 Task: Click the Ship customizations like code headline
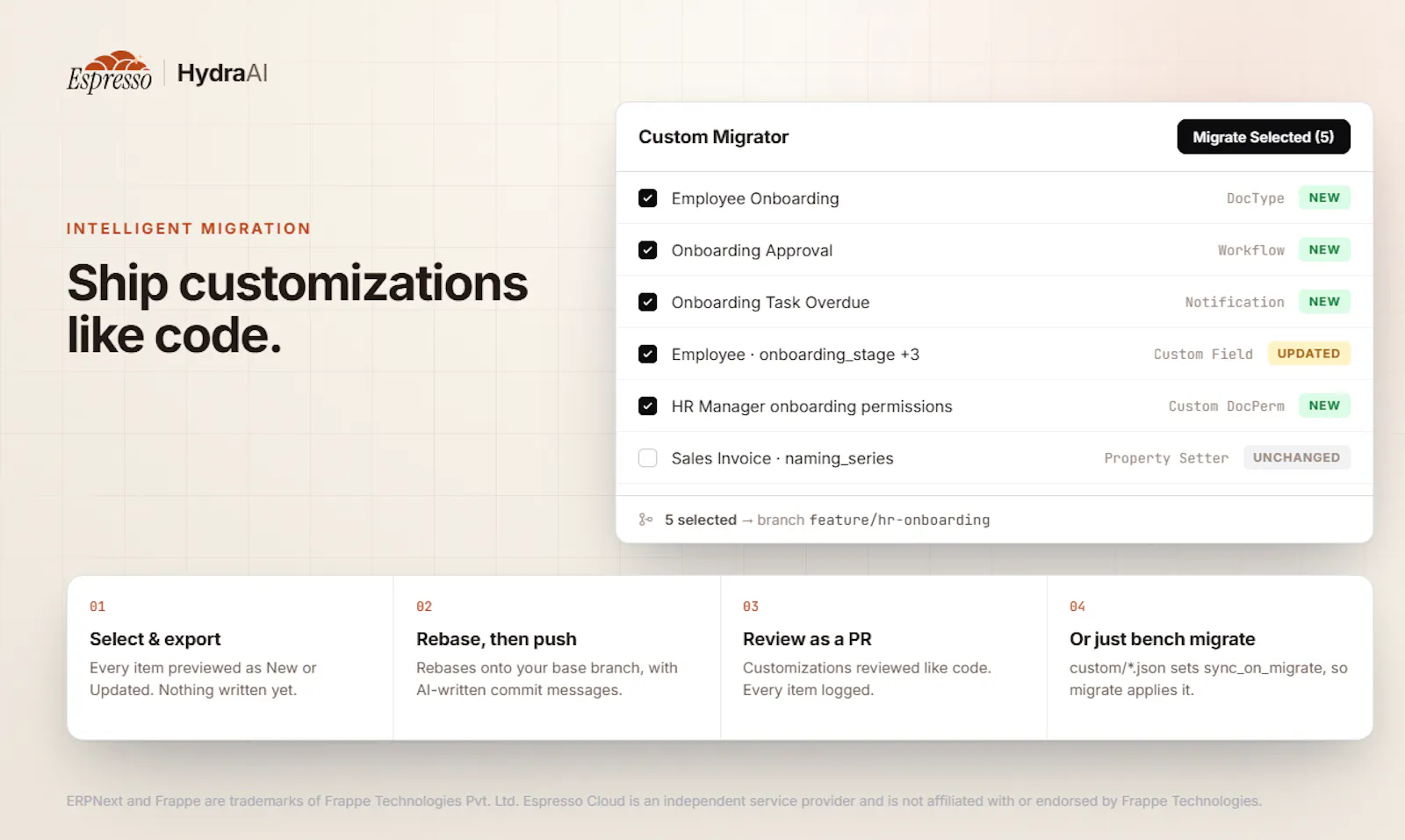tap(297, 309)
